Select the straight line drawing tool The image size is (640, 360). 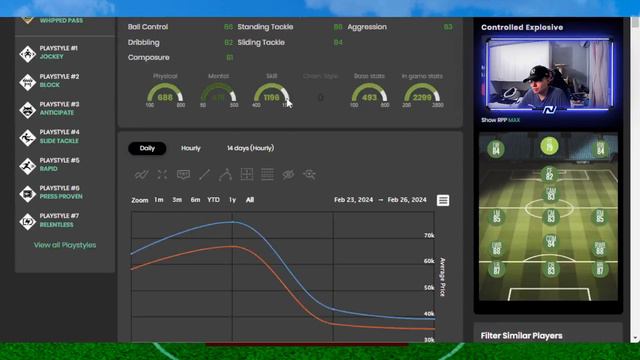[204, 175]
